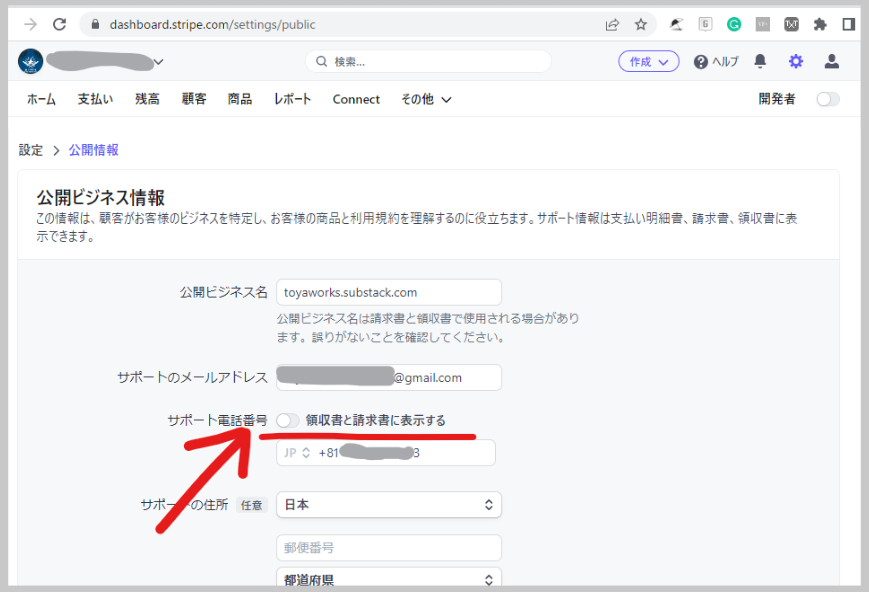Toggle 領収書と請求書に表示する switch
This screenshot has width=869, height=592.
coord(288,421)
